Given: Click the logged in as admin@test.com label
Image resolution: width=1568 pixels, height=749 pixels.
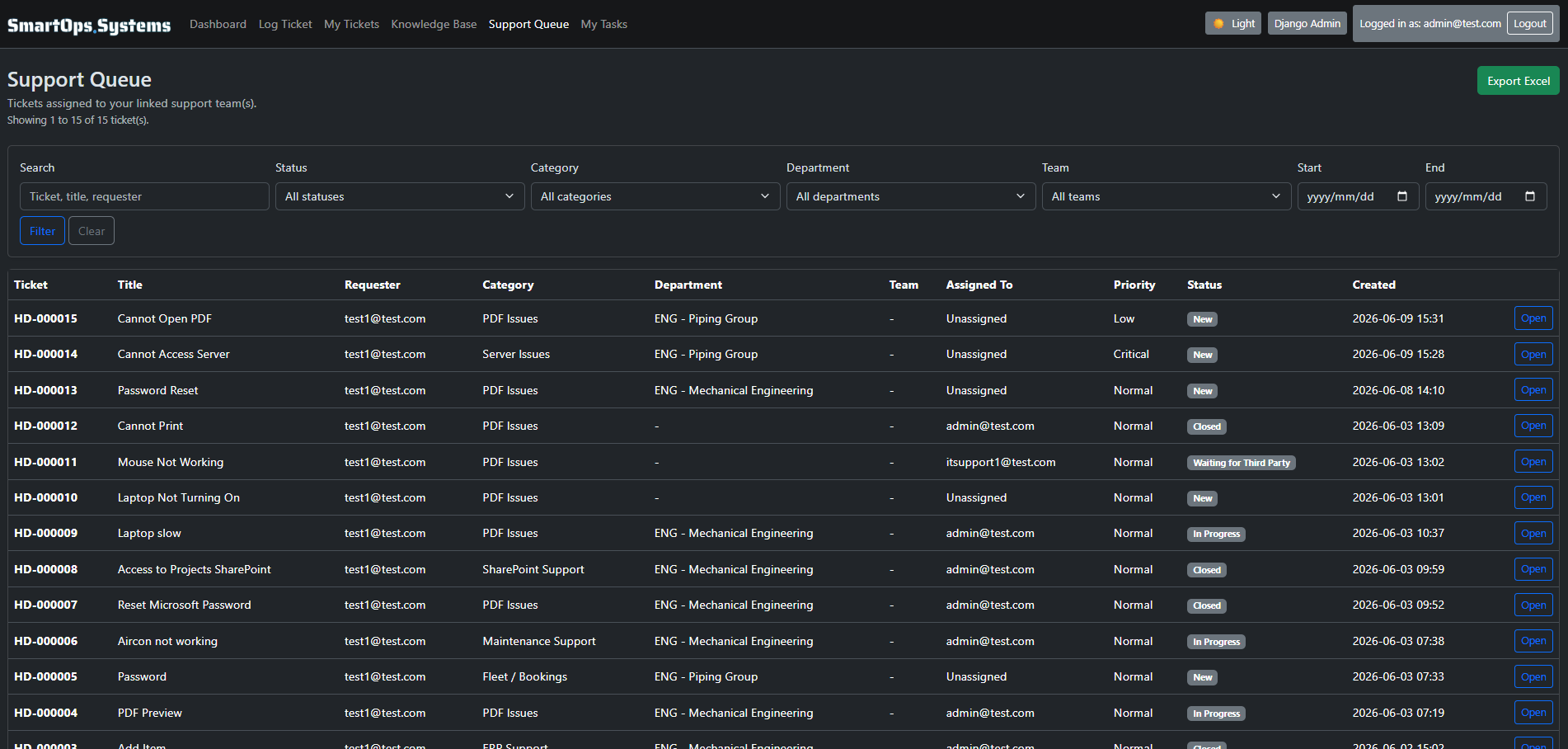Looking at the screenshot, I should coord(1430,23).
